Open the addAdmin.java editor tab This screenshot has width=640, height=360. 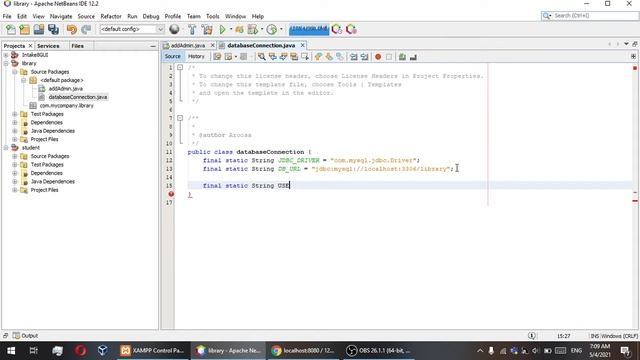(188, 45)
